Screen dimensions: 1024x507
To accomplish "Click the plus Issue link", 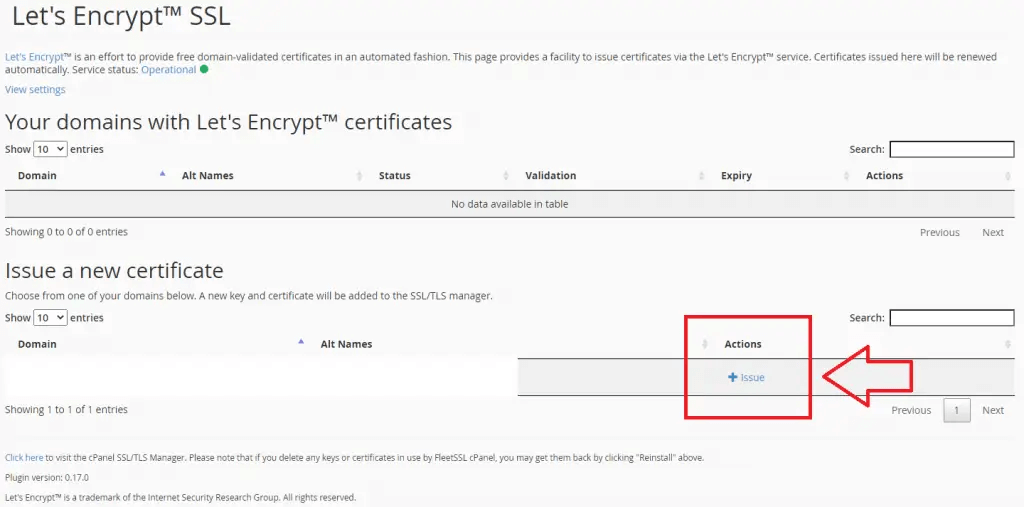I will 746,378.
